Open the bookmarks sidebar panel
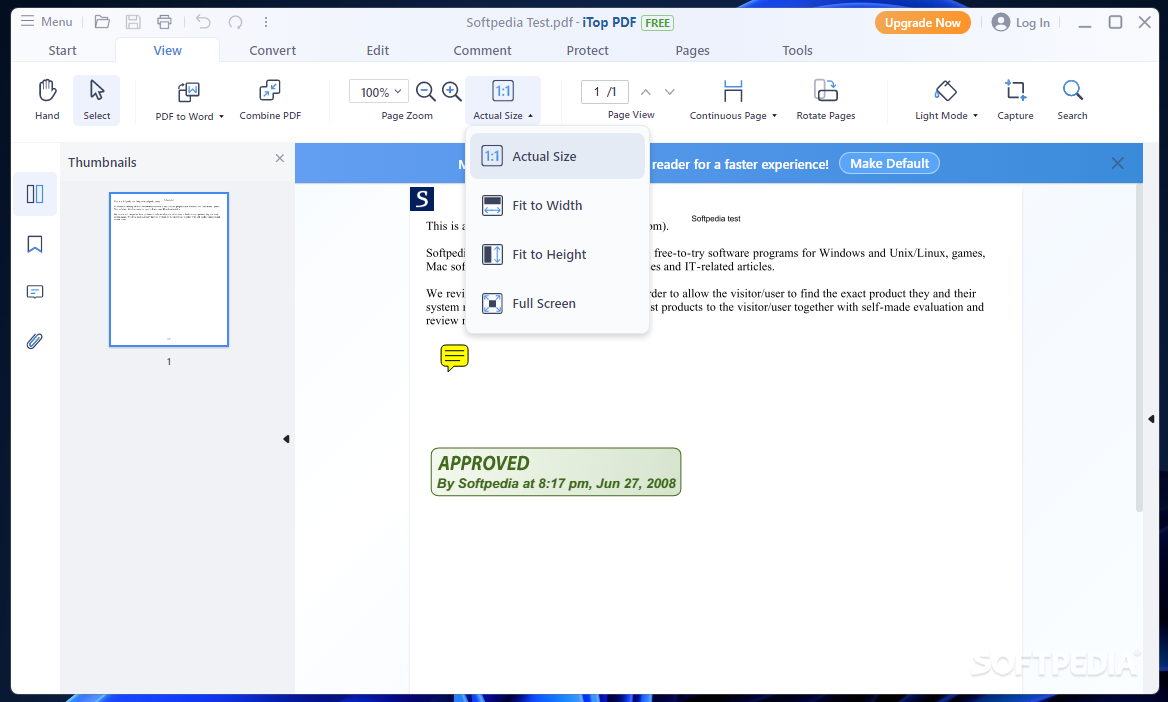This screenshot has width=1168, height=702. pyautogui.click(x=35, y=244)
